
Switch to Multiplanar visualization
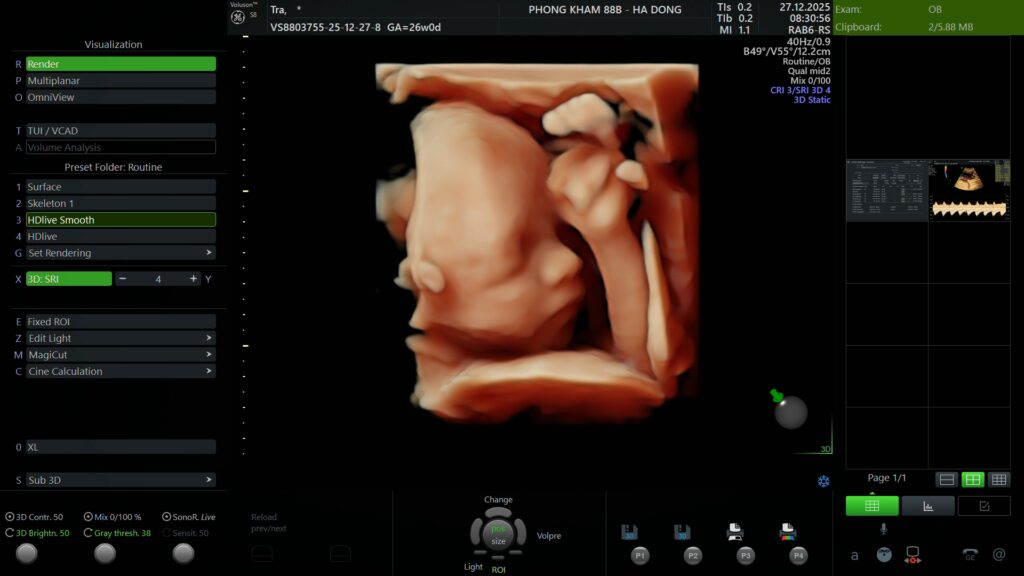pyautogui.click(x=120, y=81)
